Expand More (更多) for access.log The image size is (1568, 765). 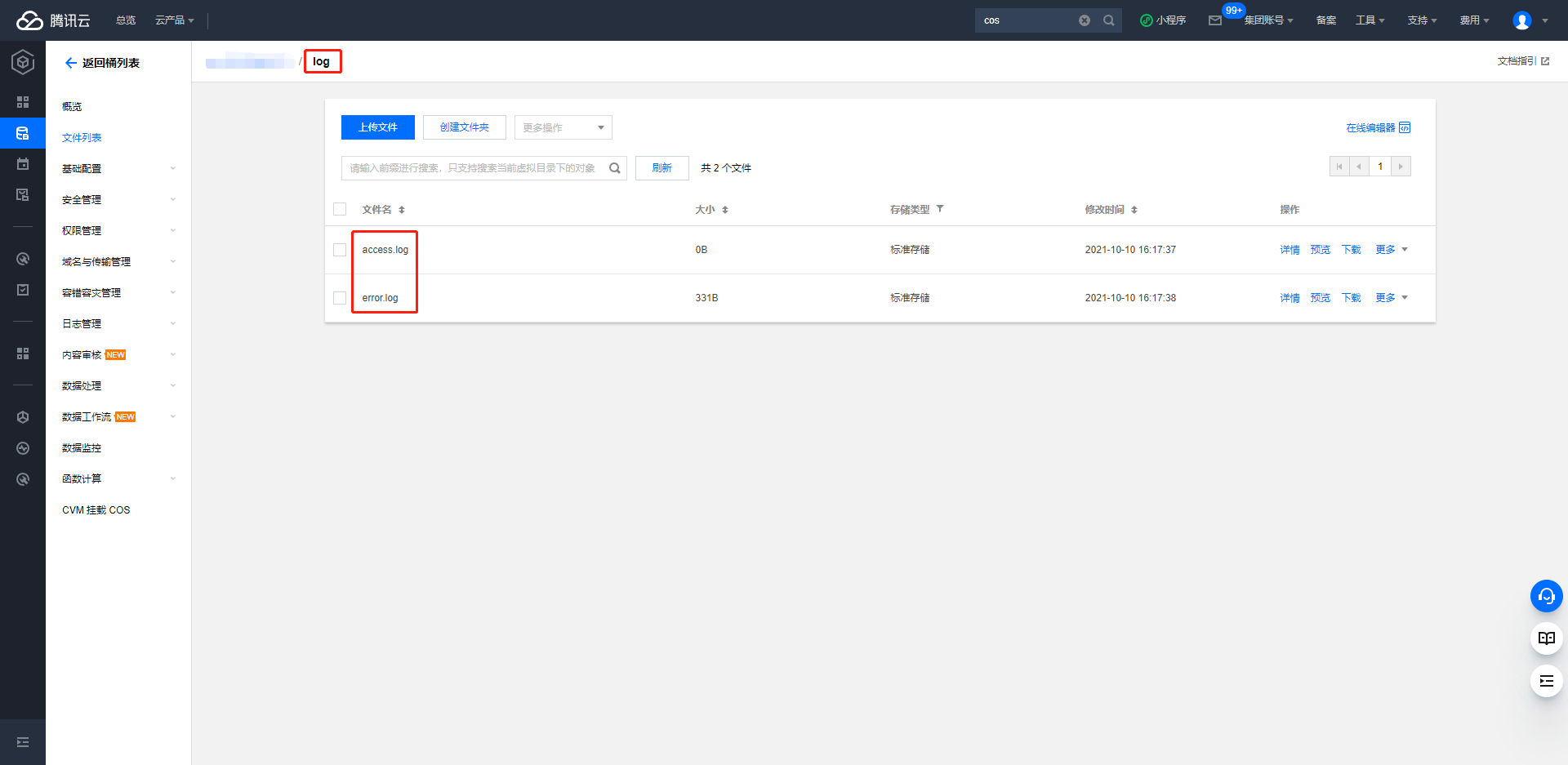click(x=1392, y=250)
